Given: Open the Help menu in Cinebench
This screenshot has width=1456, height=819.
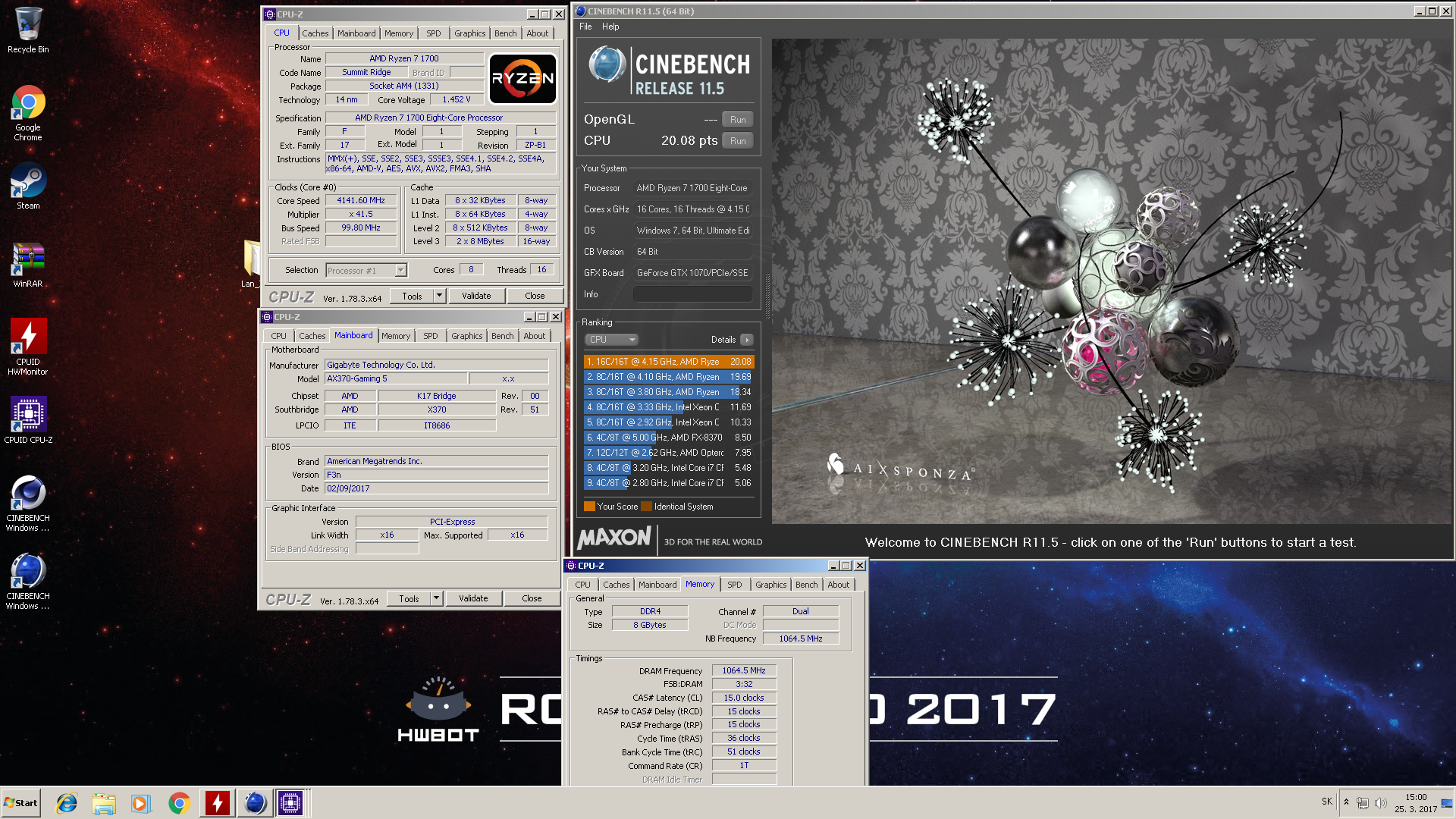Looking at the screenshot, I should coord(610,27).
